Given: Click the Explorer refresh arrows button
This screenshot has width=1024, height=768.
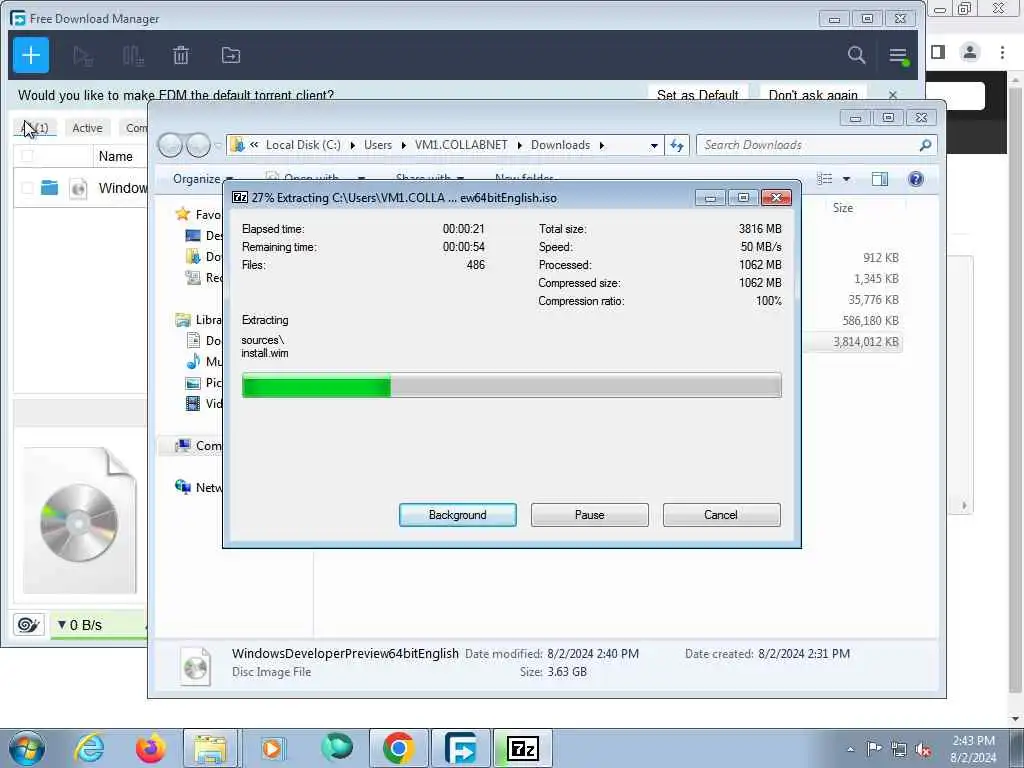Looking at the screenshot, I should (x=677, y=145).
